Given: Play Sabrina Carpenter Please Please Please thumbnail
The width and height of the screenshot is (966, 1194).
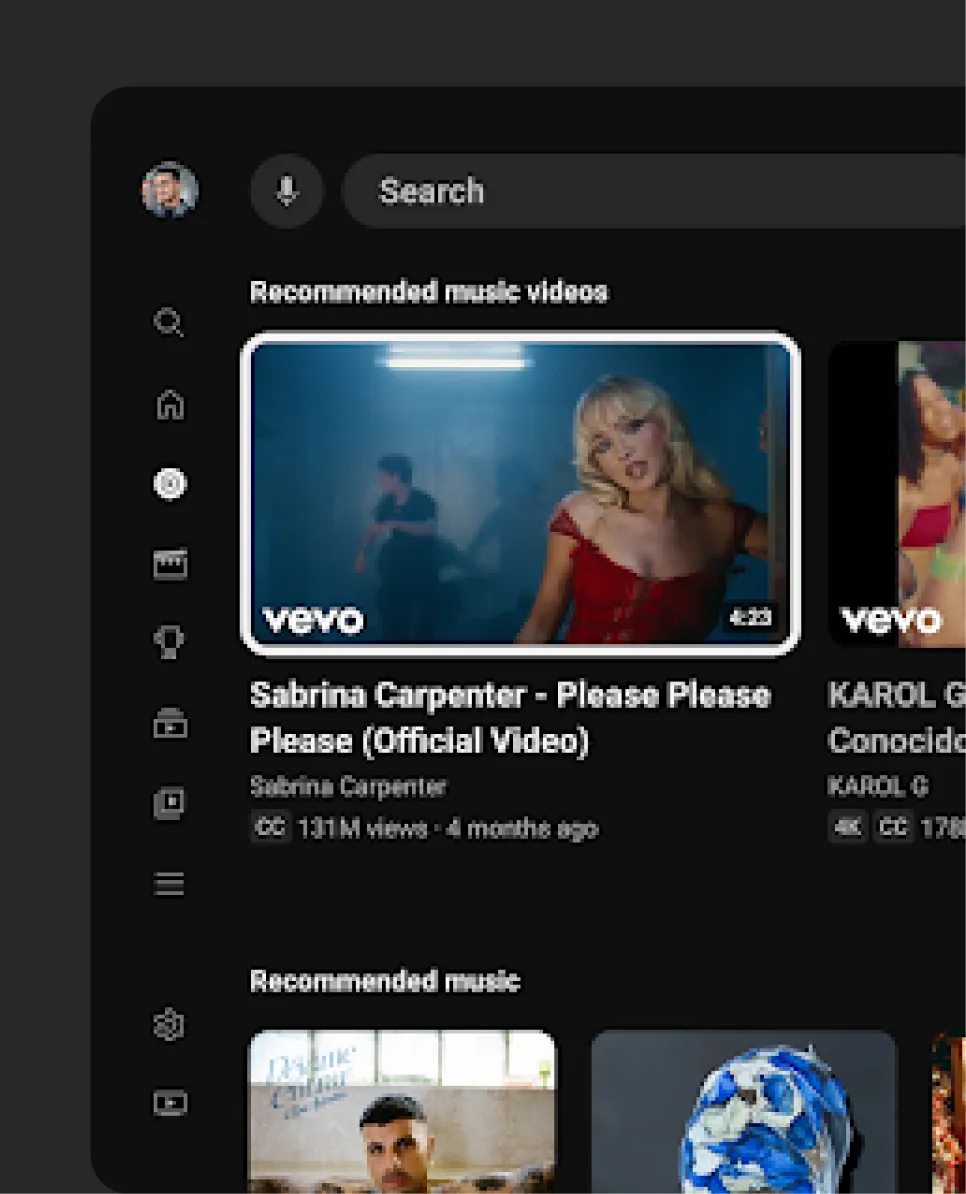Looking at the screenshot, I should pyautogui.click(x=520, y=493).
